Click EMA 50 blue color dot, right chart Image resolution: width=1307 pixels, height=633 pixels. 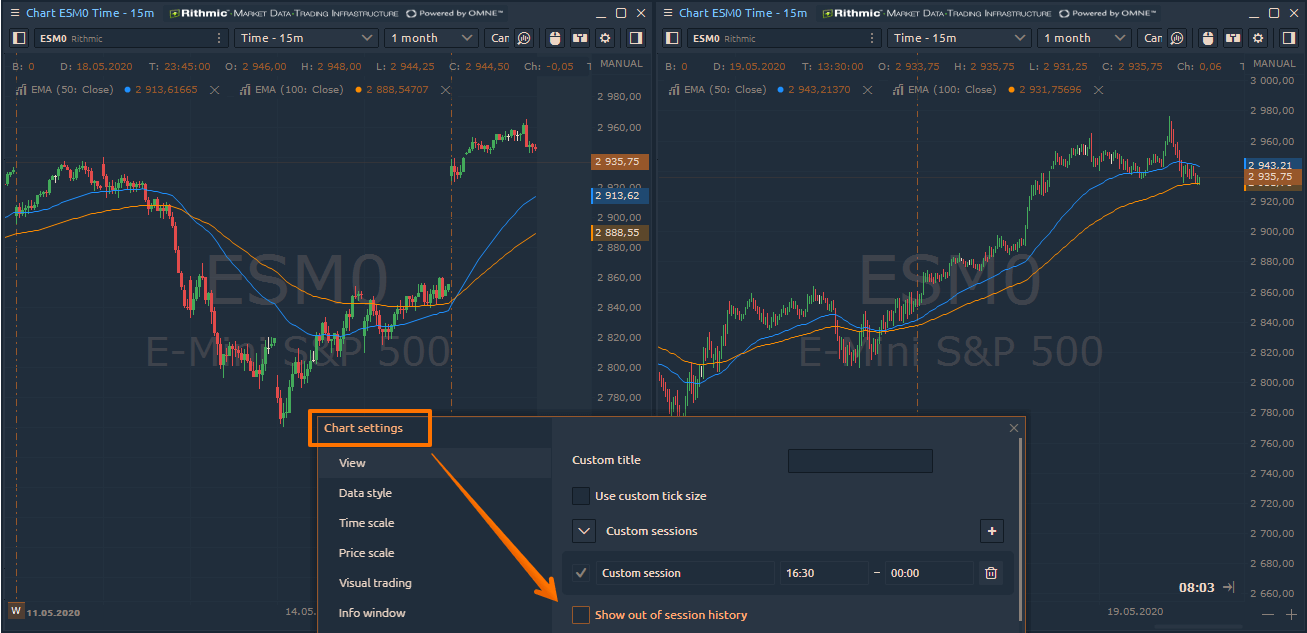(x=780, y=90)
